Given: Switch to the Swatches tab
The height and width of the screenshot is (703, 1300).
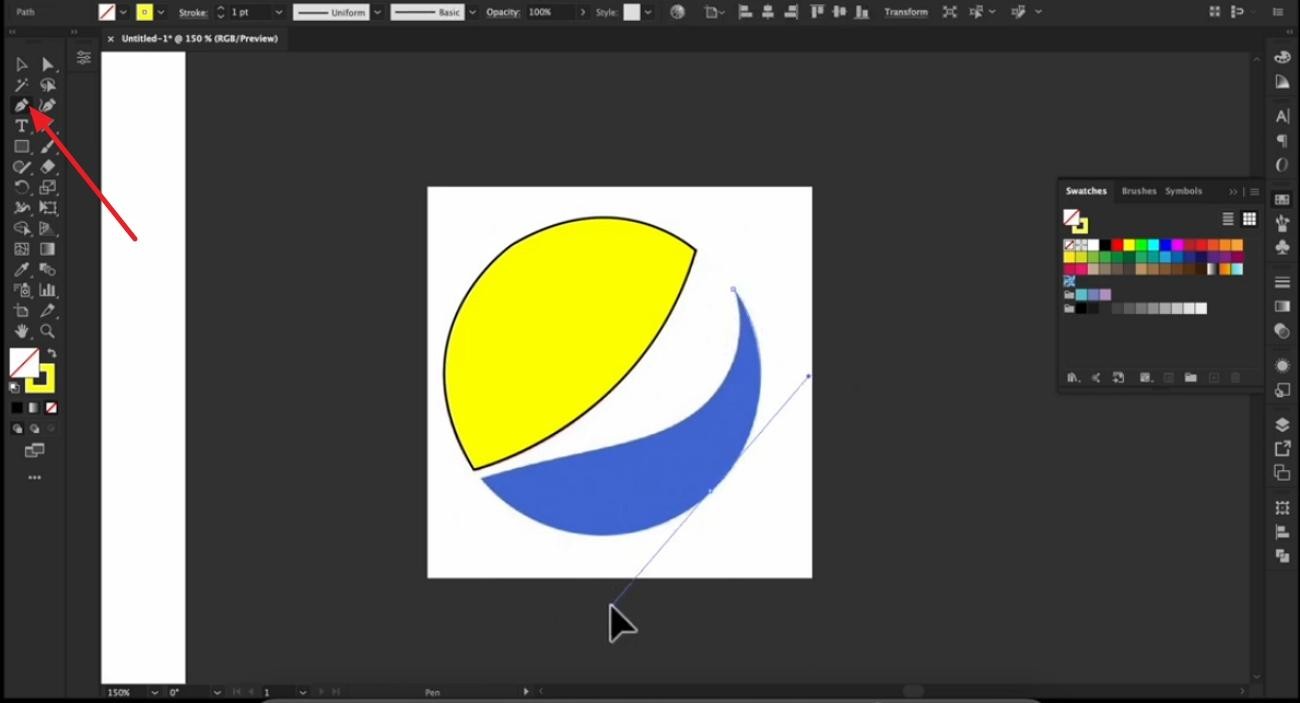Looking at the screenshot, I should (x=1086, y=191).
